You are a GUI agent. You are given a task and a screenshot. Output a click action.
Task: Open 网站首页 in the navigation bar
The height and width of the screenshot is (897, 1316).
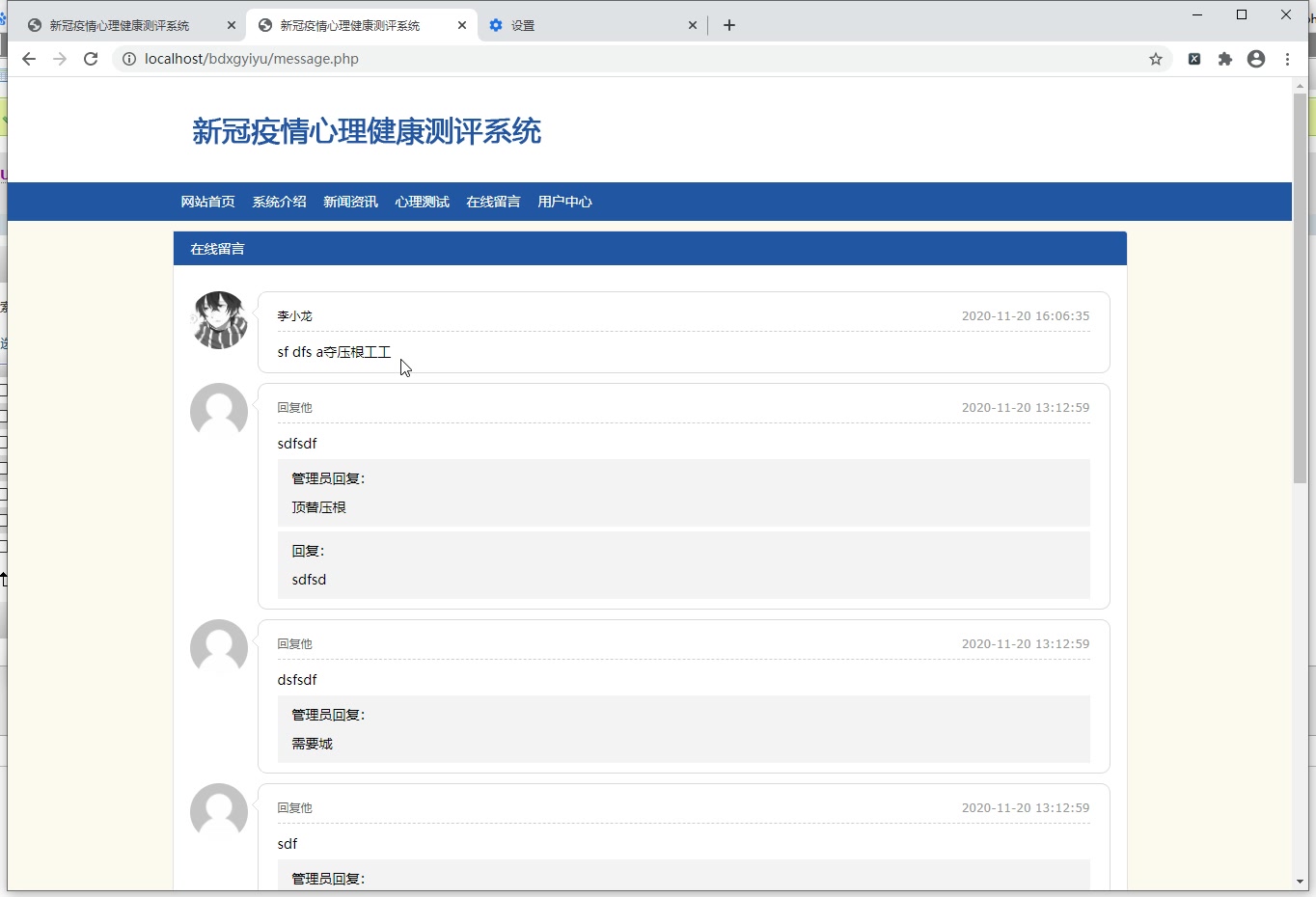(x=207, y=202)
